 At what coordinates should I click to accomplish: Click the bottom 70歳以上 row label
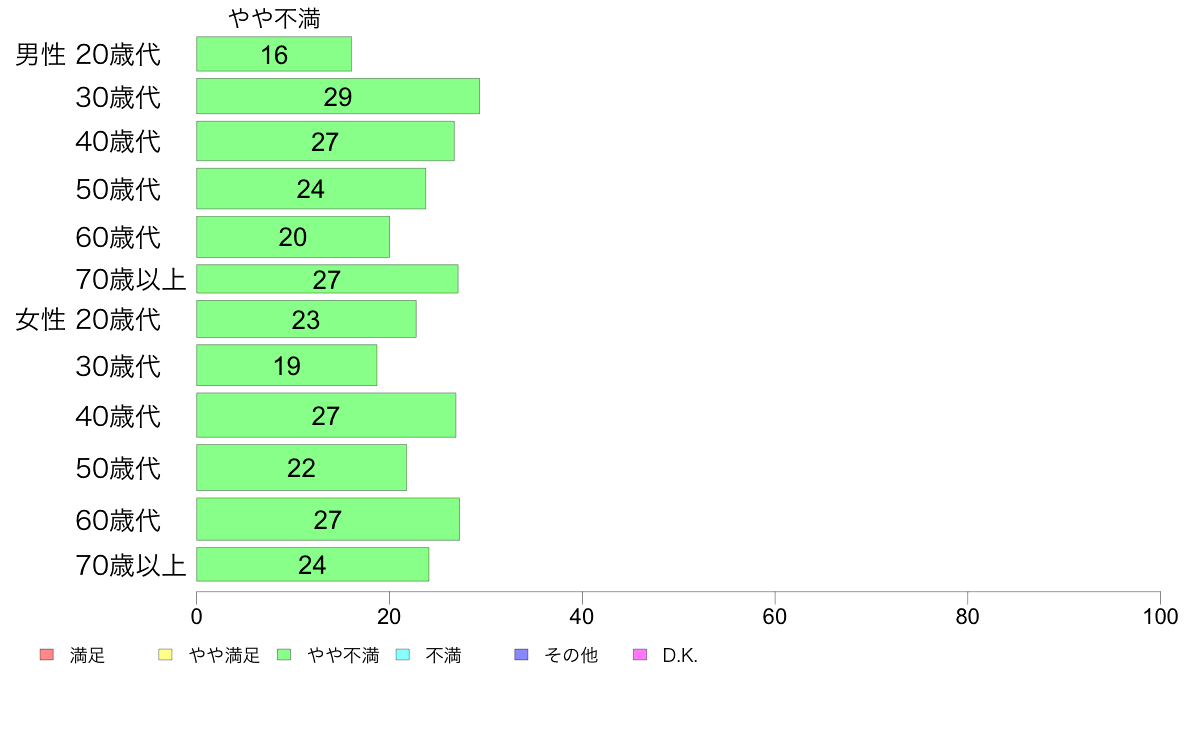(x=130, y=565)
